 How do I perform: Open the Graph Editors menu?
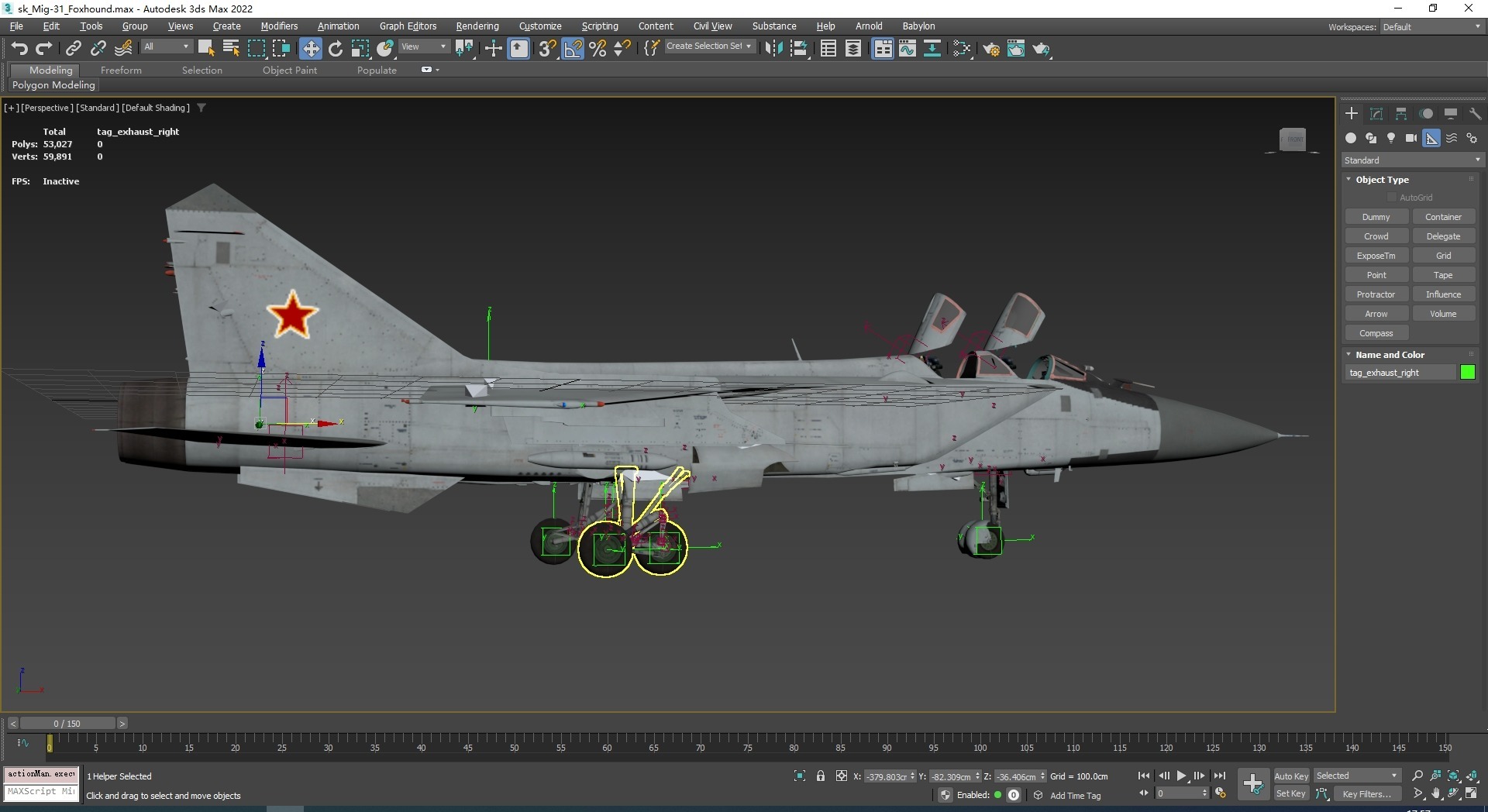coord(408,26)
